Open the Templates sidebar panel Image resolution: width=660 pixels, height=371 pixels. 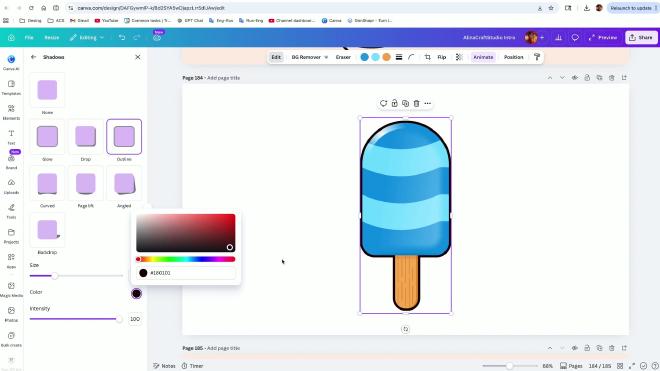(11, 87)
